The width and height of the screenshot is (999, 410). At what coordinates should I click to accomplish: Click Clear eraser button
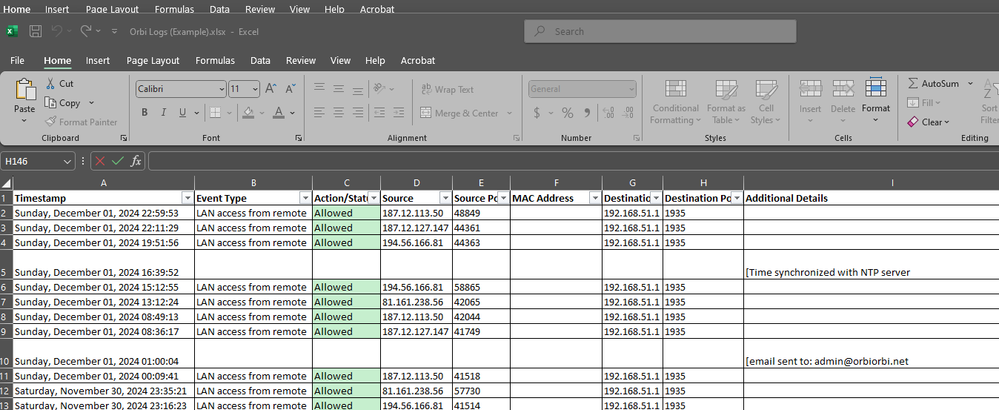928,122
